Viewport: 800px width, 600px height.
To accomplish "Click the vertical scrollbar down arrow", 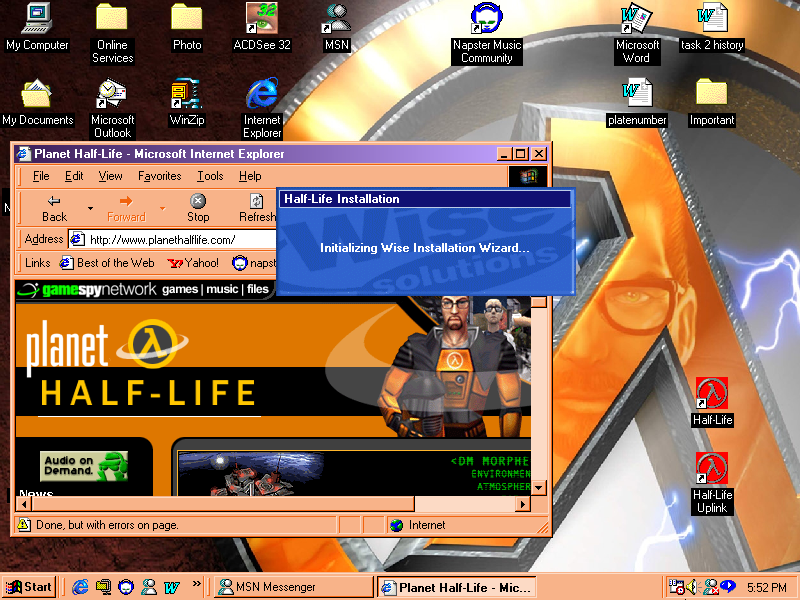I will (539, 488).
